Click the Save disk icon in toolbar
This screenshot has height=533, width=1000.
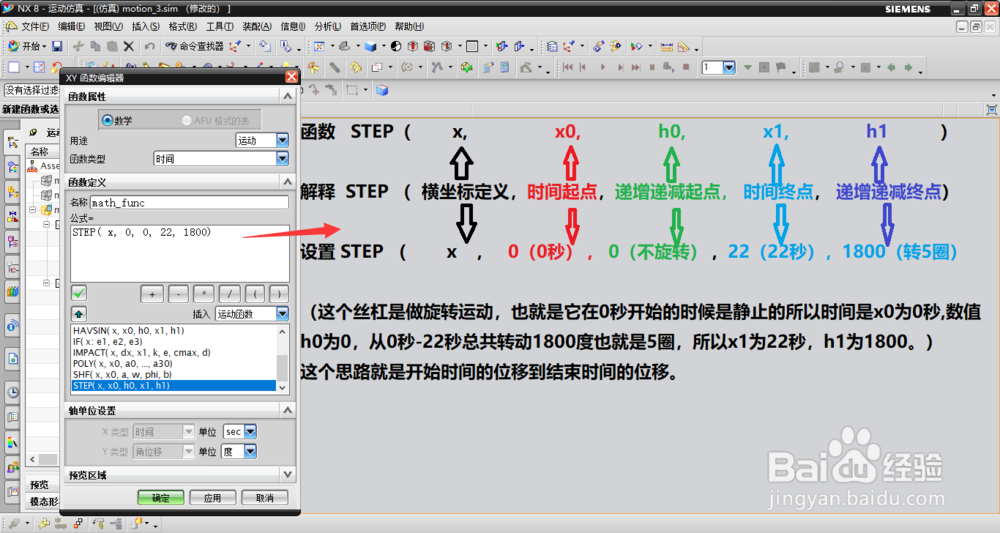coord(57,46)
